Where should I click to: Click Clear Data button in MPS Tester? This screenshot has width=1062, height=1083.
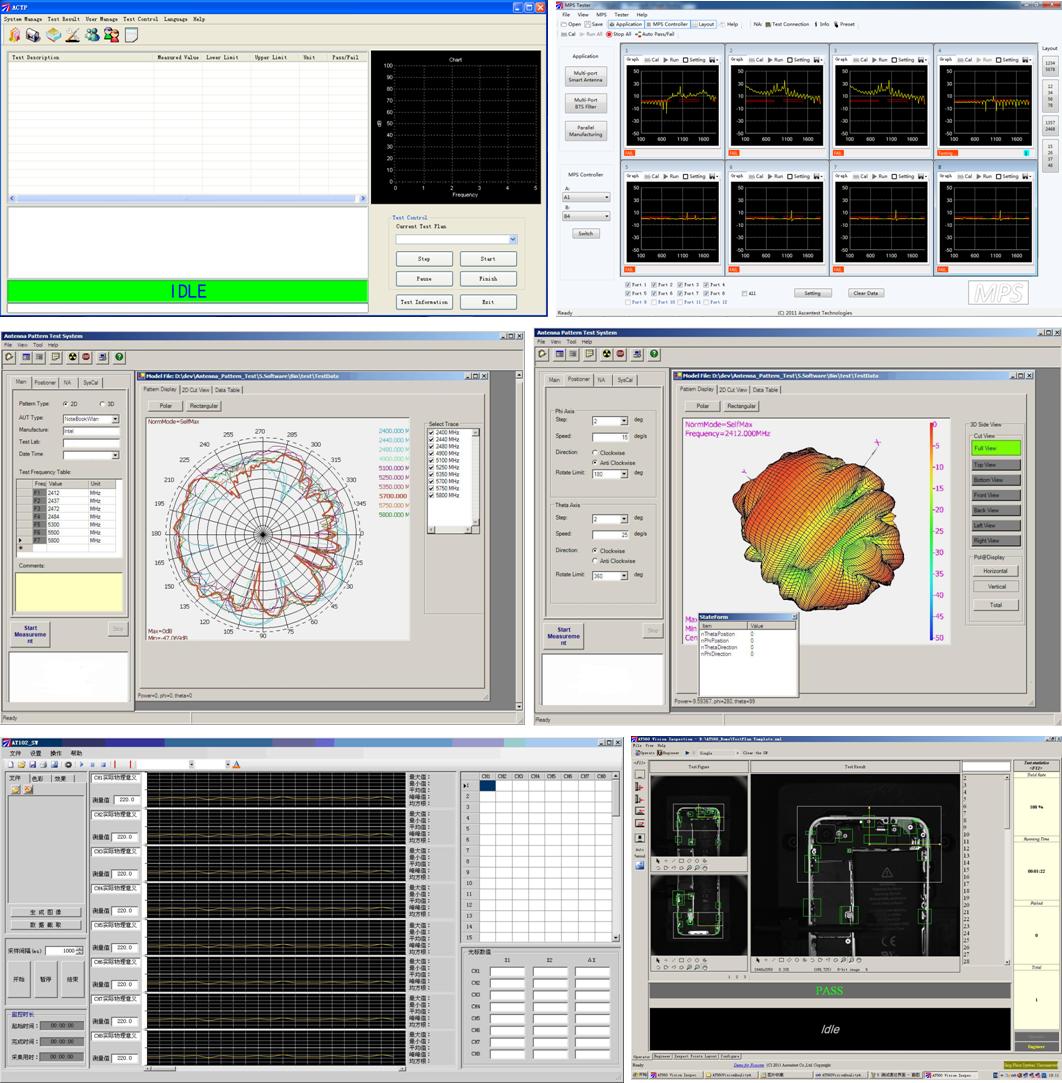click(x=865, y=293)
